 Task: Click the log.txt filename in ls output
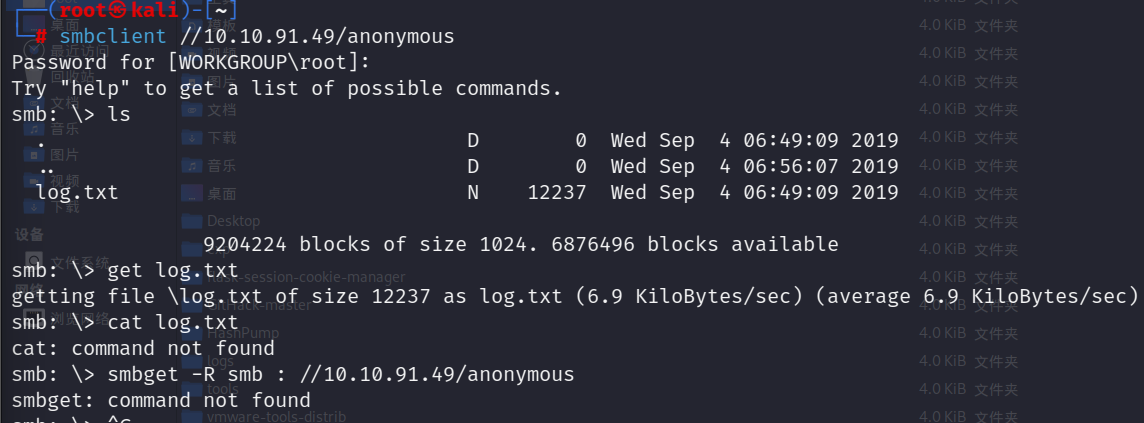click(77, 193)
